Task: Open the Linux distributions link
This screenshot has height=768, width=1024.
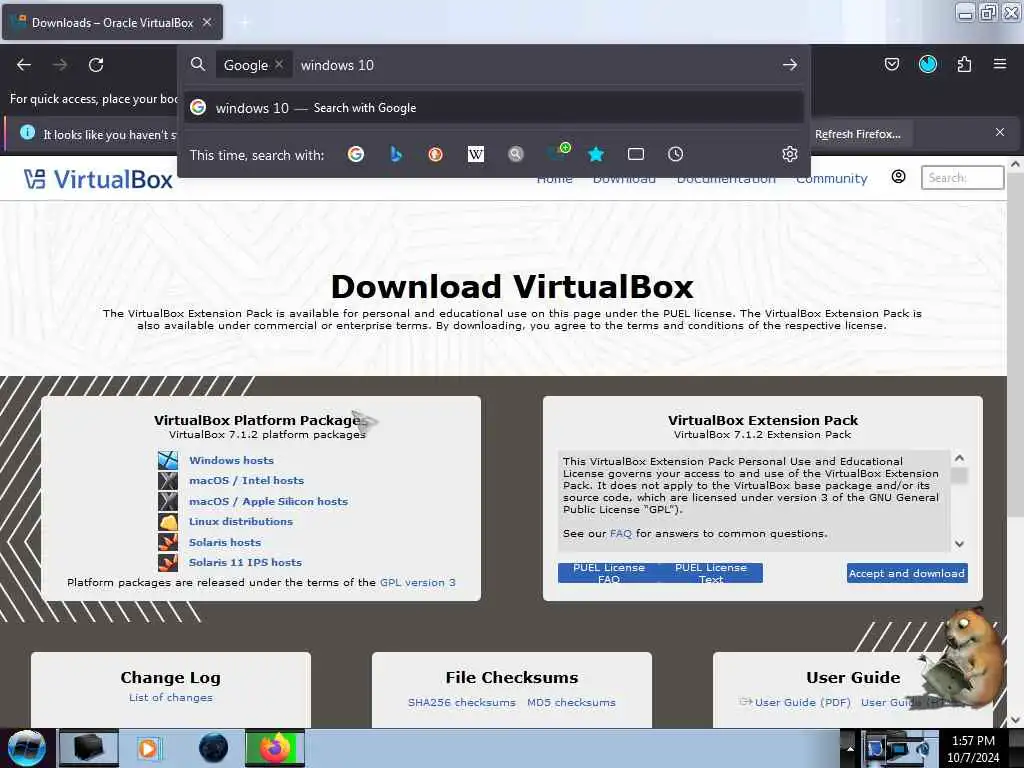Action: click(240, 521)
